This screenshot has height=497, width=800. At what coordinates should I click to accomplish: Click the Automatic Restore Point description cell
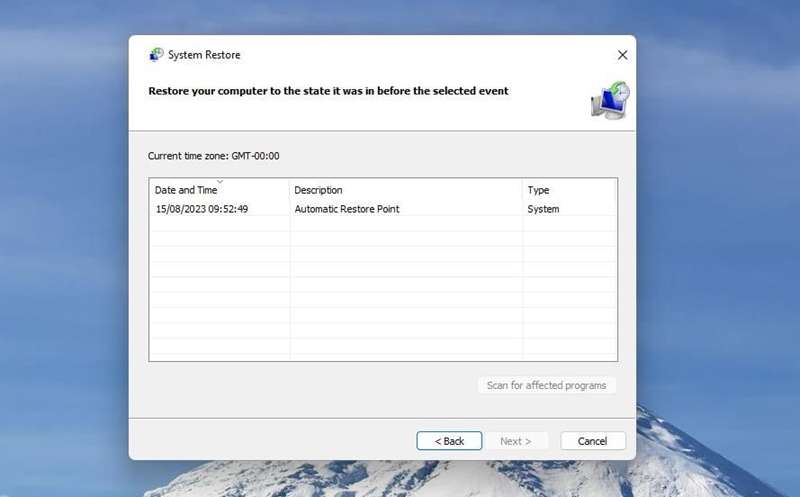347,209
